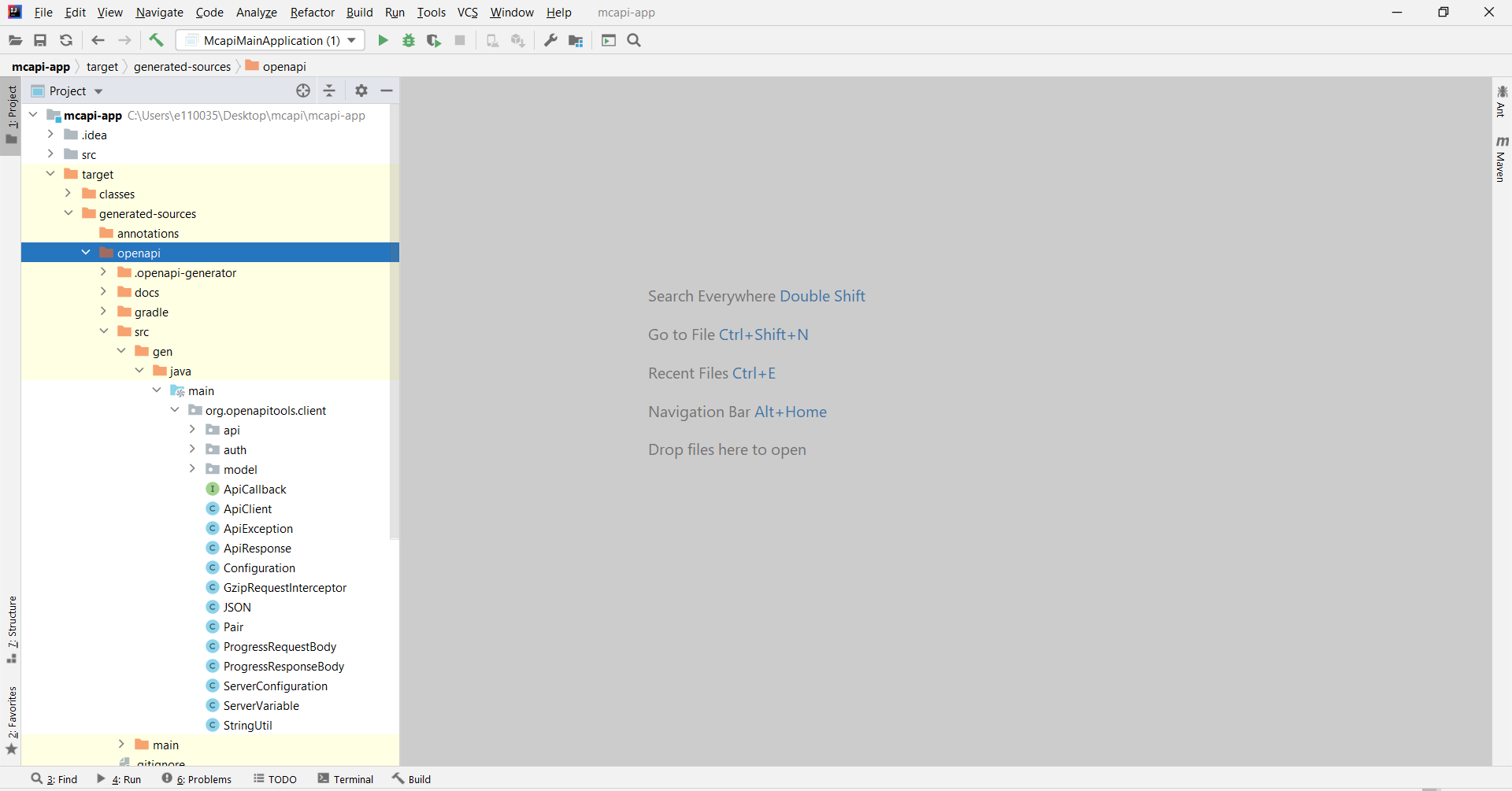This screenshot has width=1512, height=791.
Task: Click the green Run button in the toolbar
Action: 383,40
